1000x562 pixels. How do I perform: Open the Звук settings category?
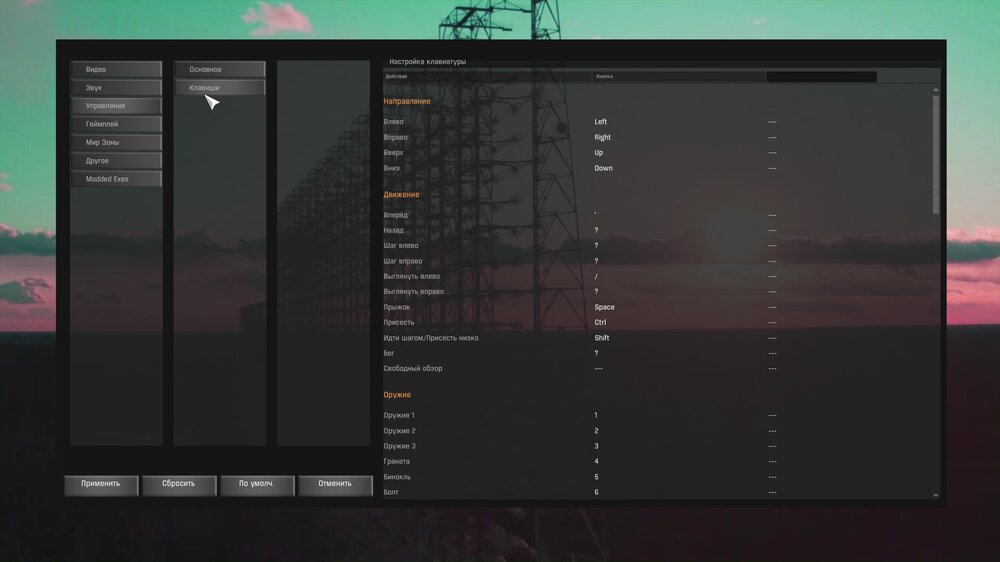(x=116, y=88)
